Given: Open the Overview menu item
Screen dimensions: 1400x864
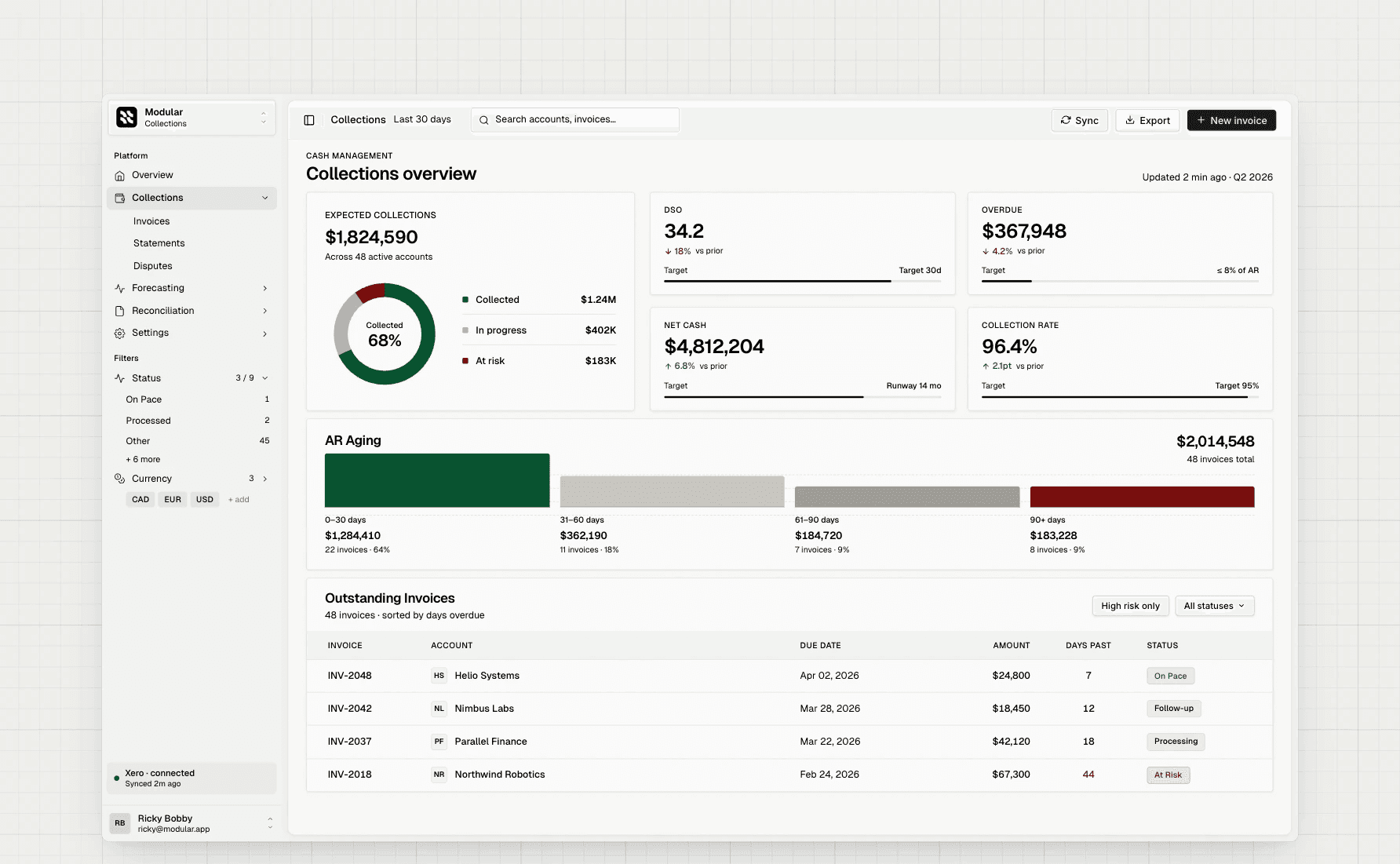Looking at the screenshot, I should 191,176.
